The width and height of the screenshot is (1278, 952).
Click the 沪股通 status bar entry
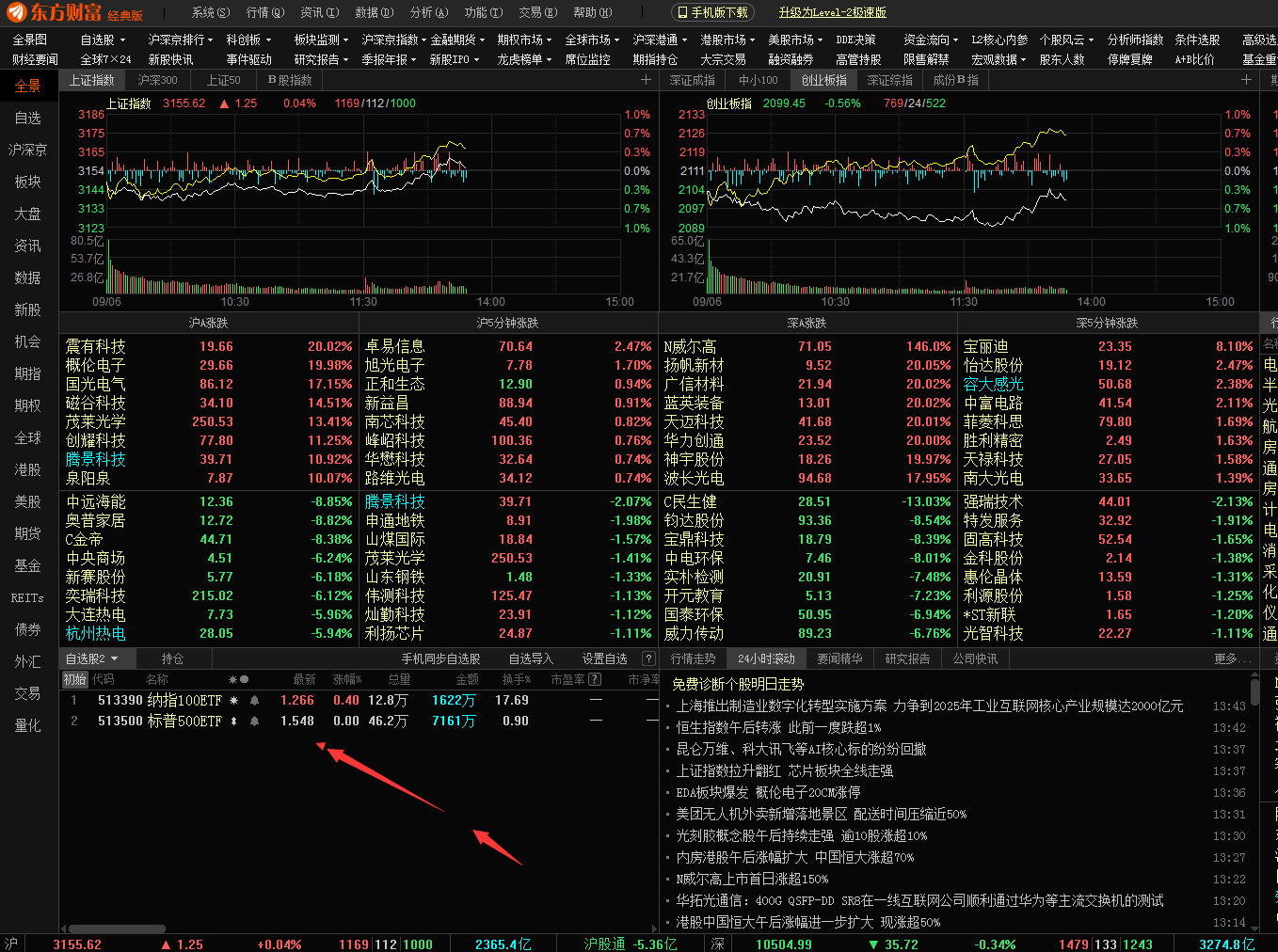pyautogui.click(x=604, y=944)
